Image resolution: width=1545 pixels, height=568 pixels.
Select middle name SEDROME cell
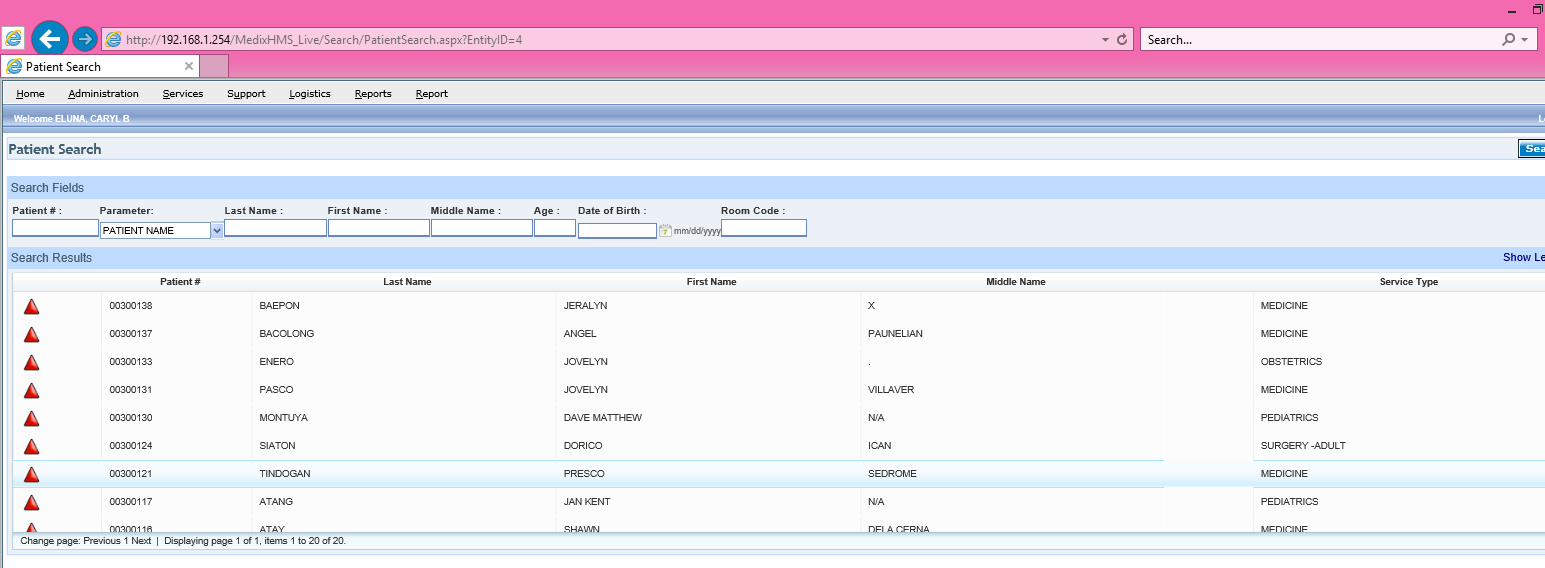(x=892, y=474)
